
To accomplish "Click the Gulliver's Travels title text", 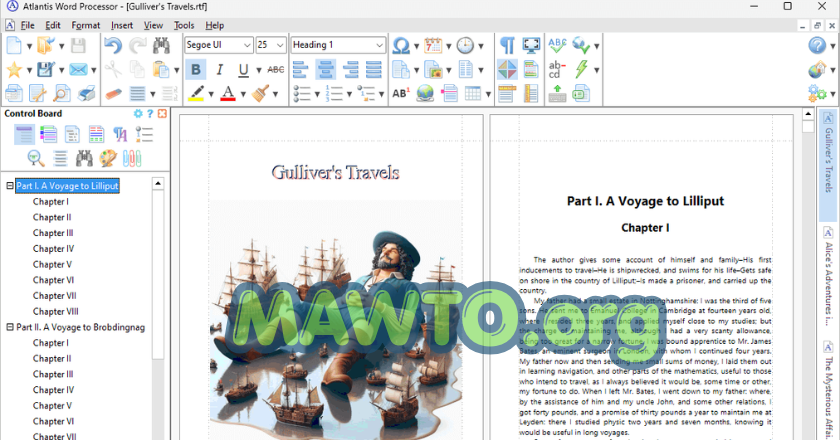I will 335,173.
